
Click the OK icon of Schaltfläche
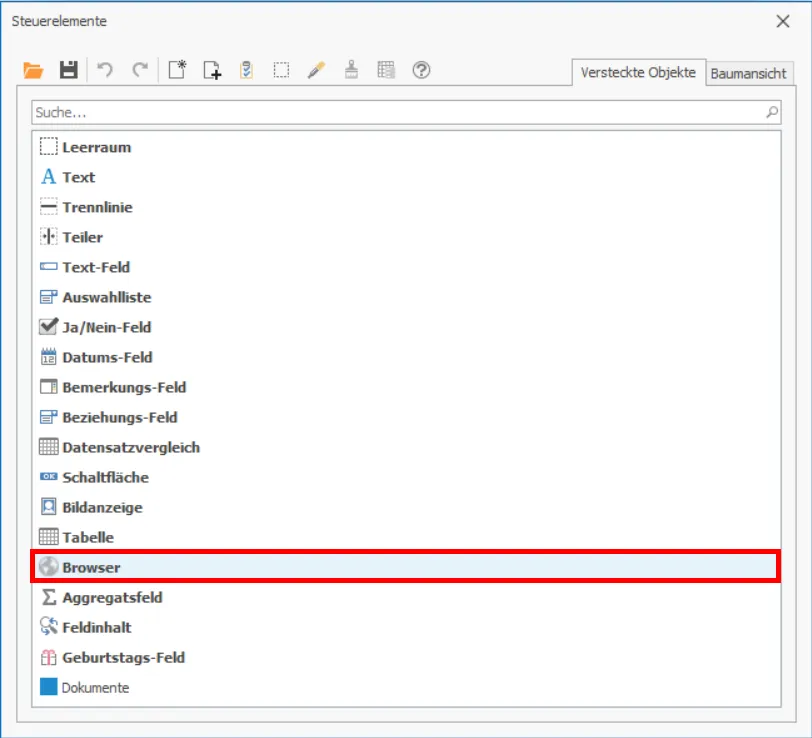click(x=49, y=476)
